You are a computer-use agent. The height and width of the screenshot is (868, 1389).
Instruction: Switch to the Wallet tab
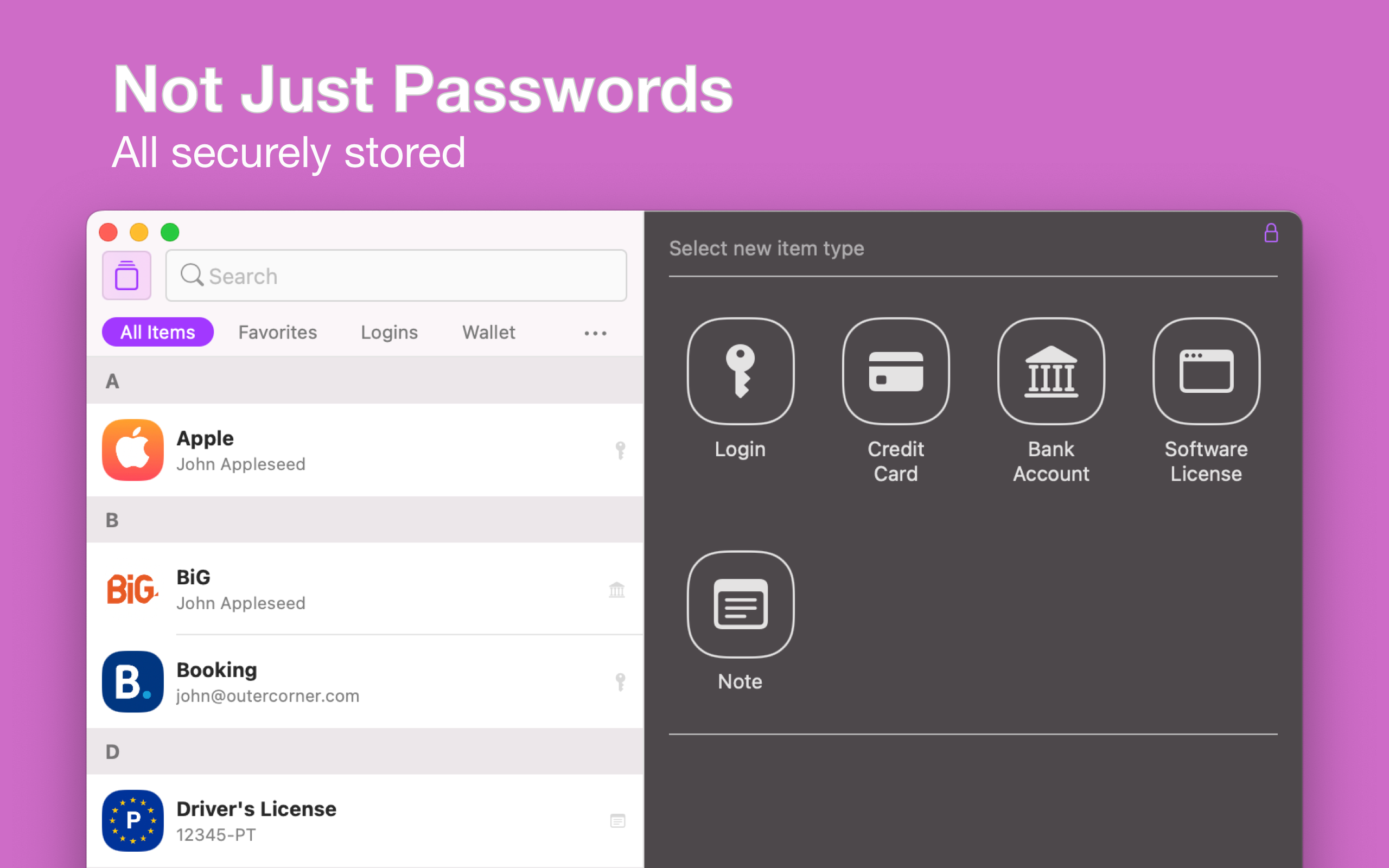(x=489, y=333)
